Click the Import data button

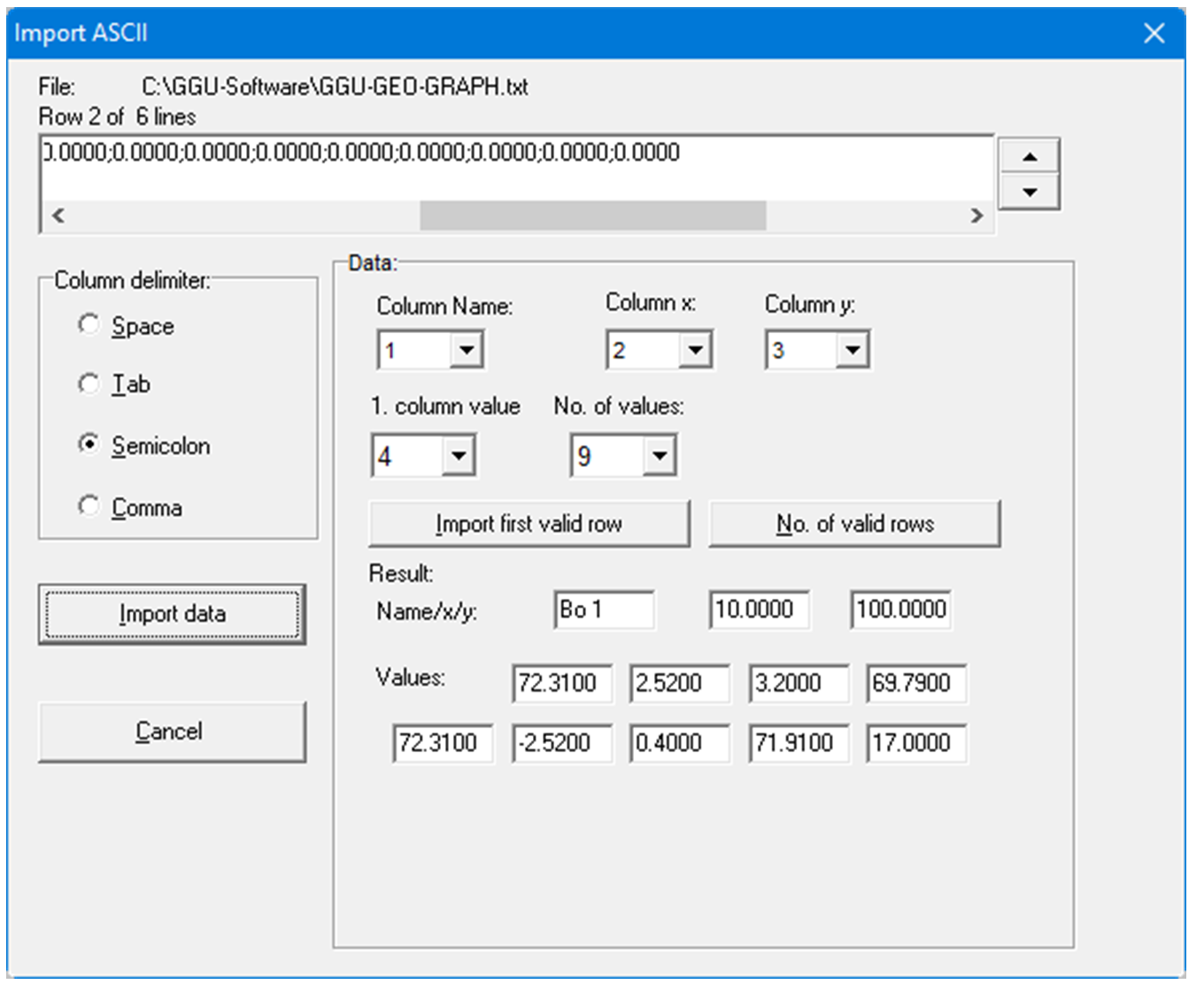(x=172, y=613)
